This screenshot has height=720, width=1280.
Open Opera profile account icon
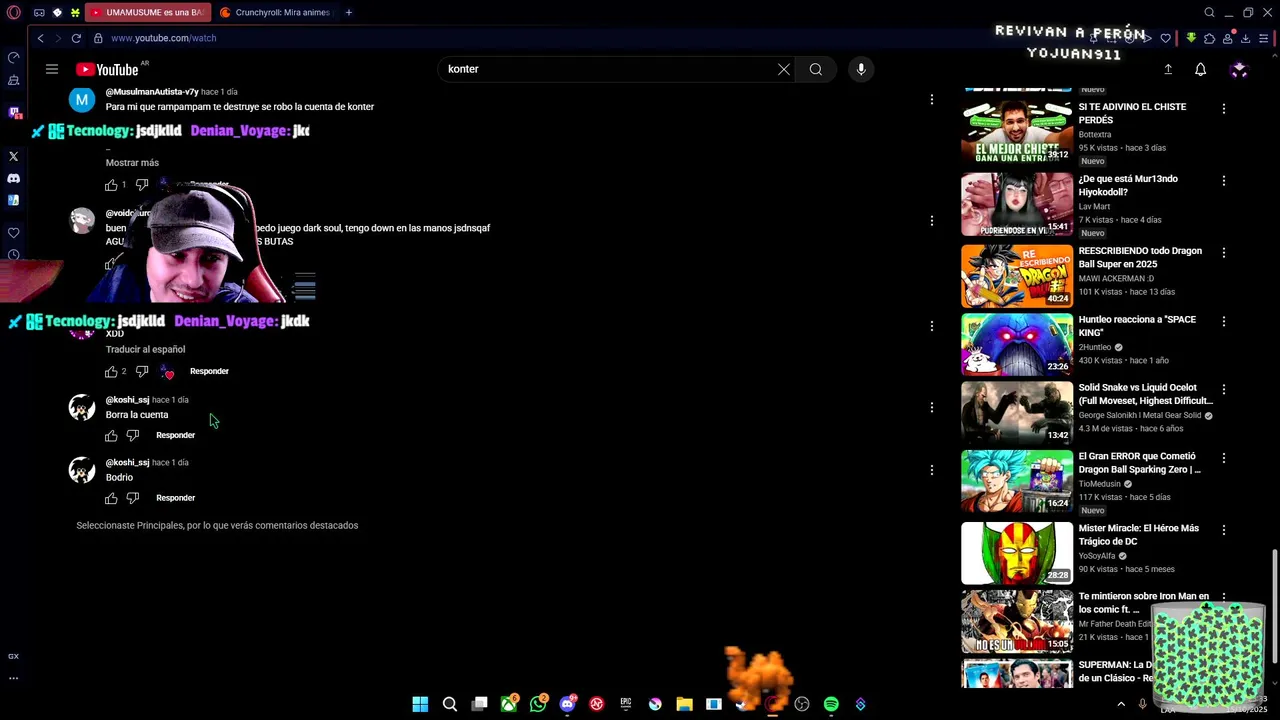pos(1228,38)
